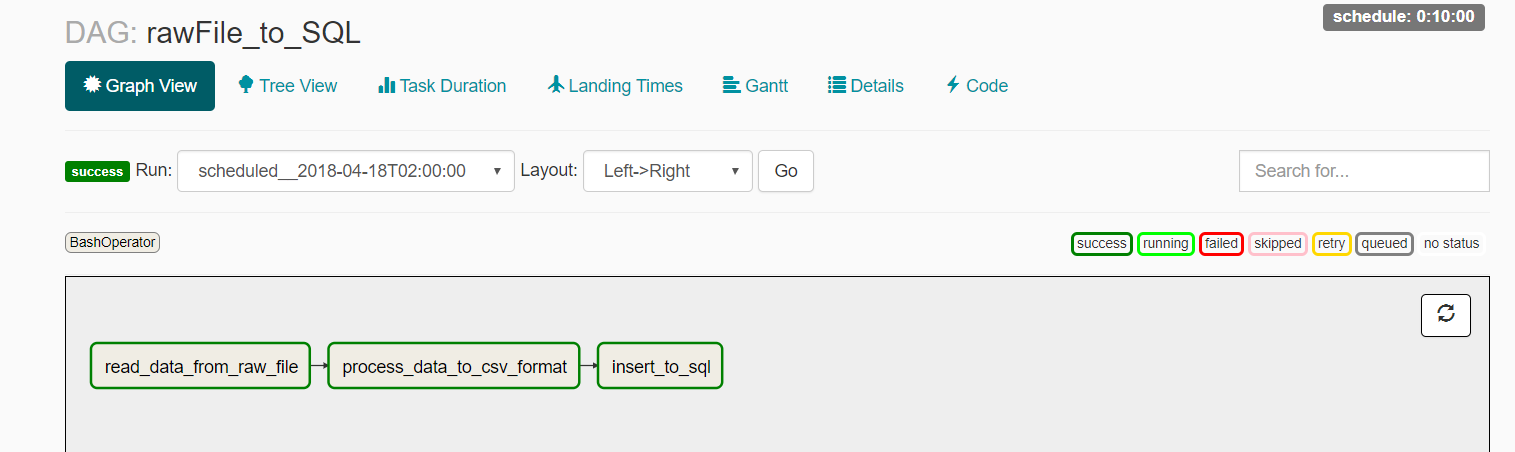Click the Code lightning bolt icon
The width and height of the screenshot is (1515, 452).
tap(953, 85)
